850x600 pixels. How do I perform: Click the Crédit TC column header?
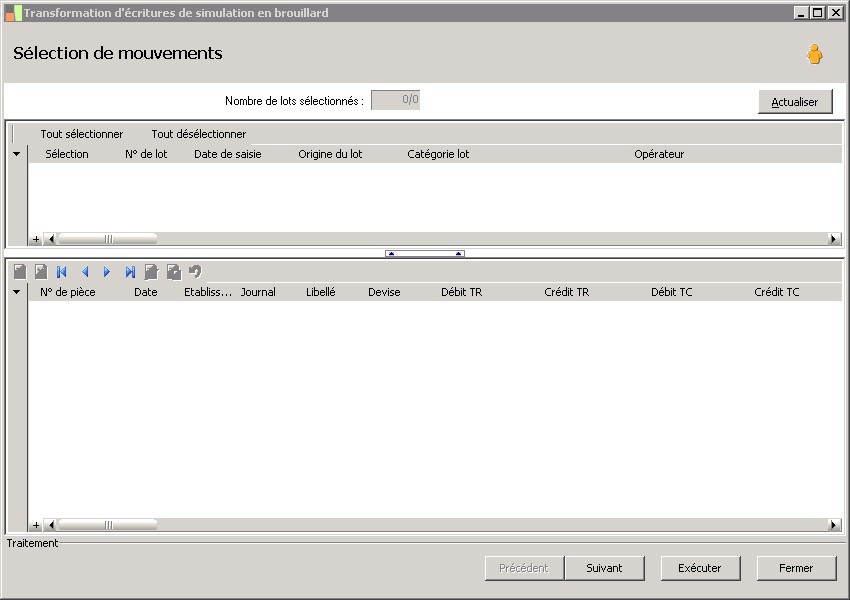click(777, 292)
